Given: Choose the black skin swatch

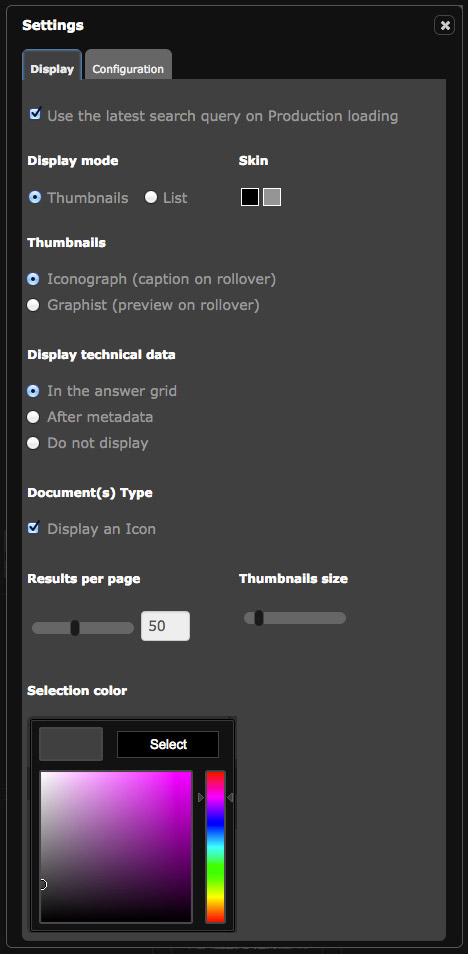Looking at the screenshot, I should click(x=250, y=197).
